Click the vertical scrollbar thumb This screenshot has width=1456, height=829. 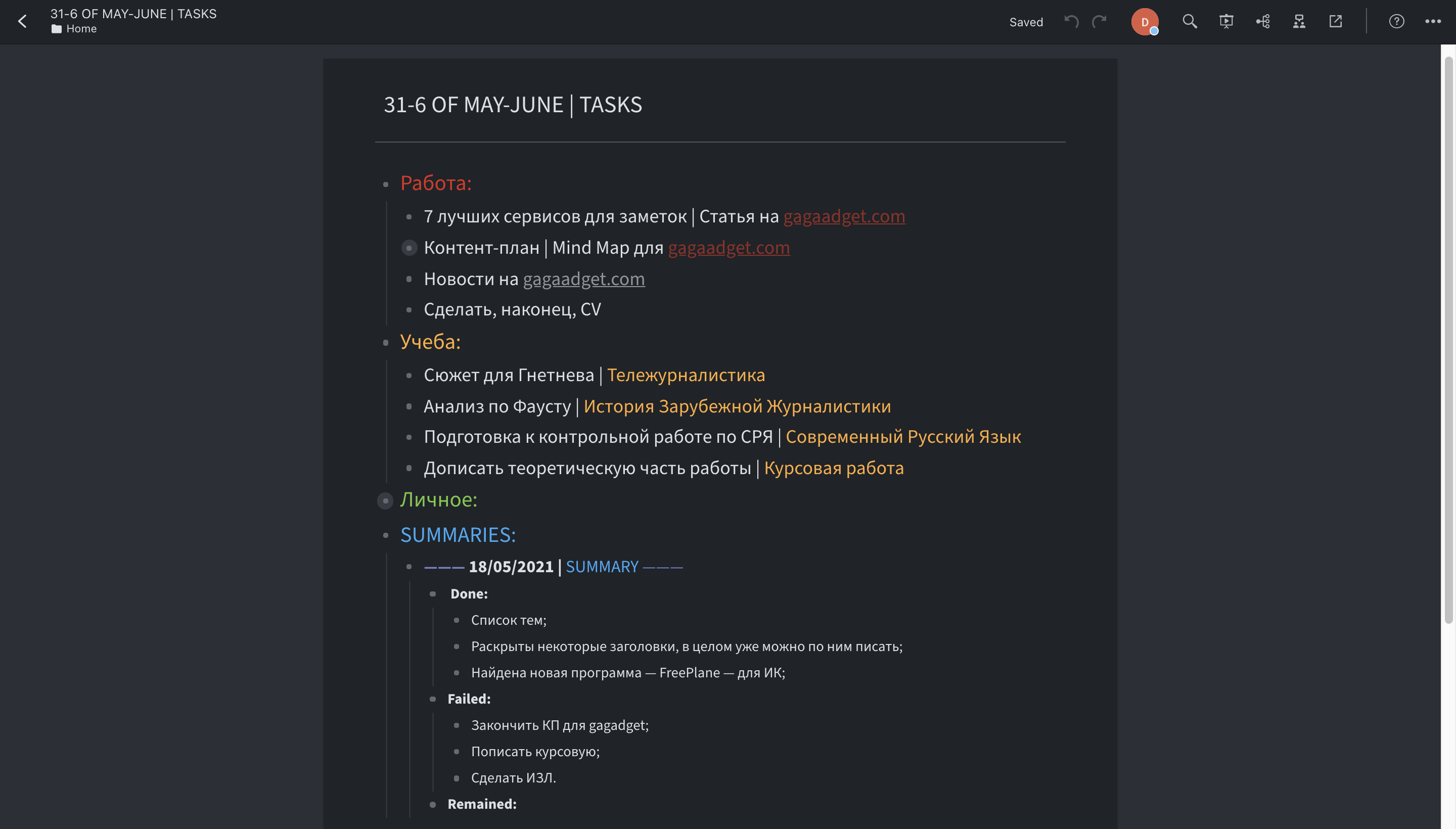point(1448,342)
